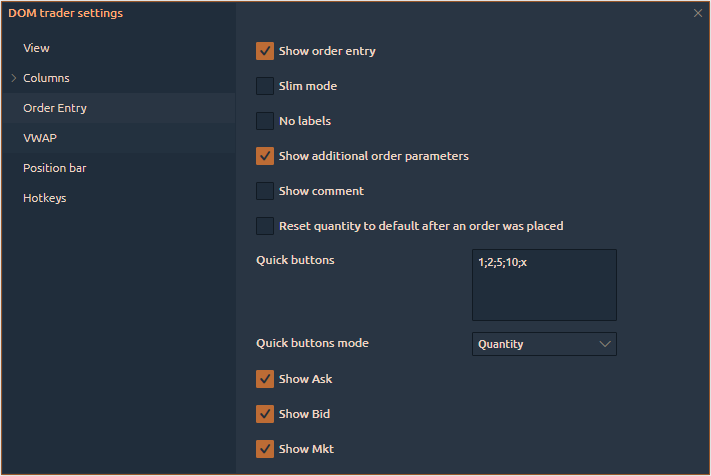Image resolution: width=711 pixels, height=476 pixels.
Task: Uncheck Show additional order parameters
Action: (x=265, y=156)
